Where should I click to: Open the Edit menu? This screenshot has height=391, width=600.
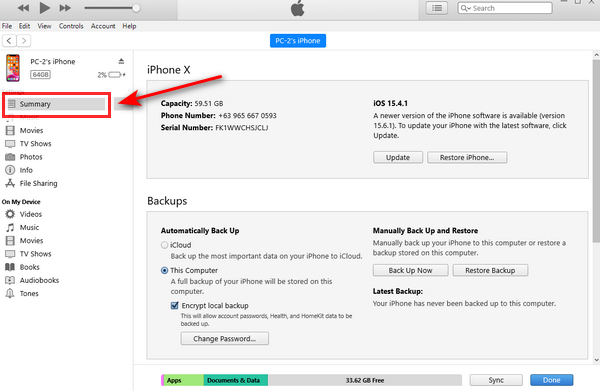click(x=24, y=26)
